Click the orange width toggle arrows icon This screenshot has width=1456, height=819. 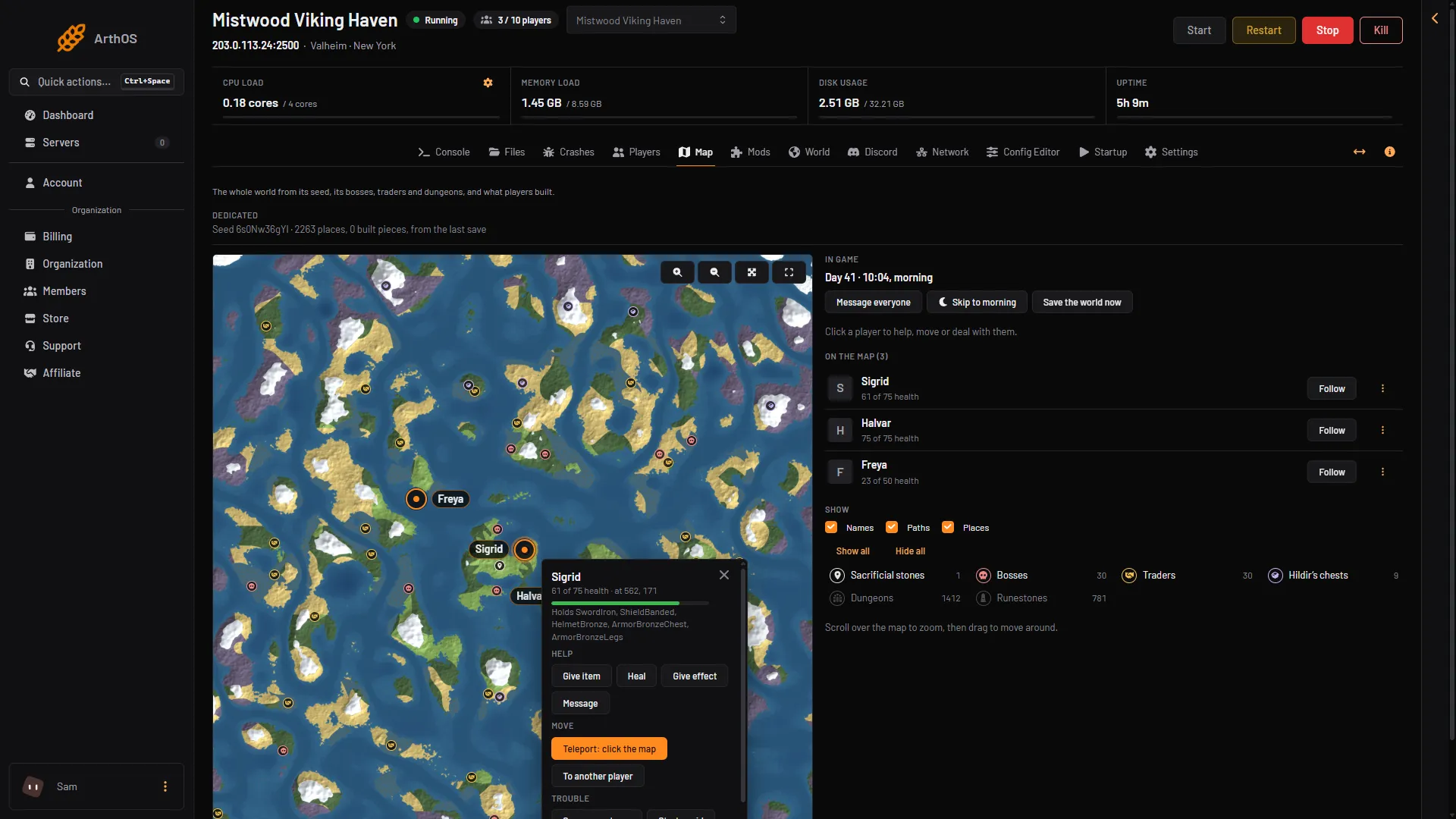click(x=1360, y=152)
